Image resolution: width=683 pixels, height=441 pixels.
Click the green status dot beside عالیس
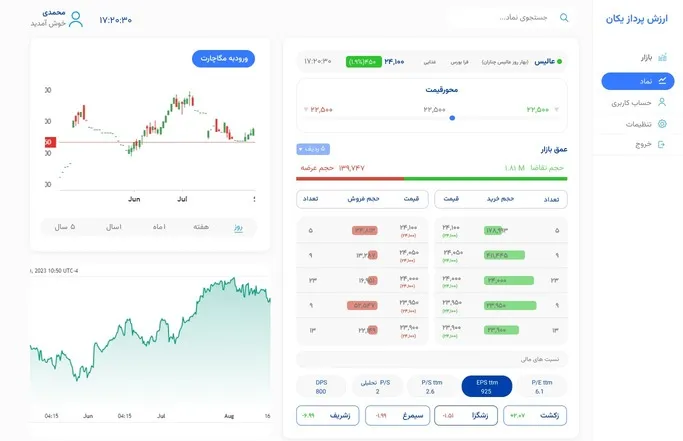tap(559, 62)
